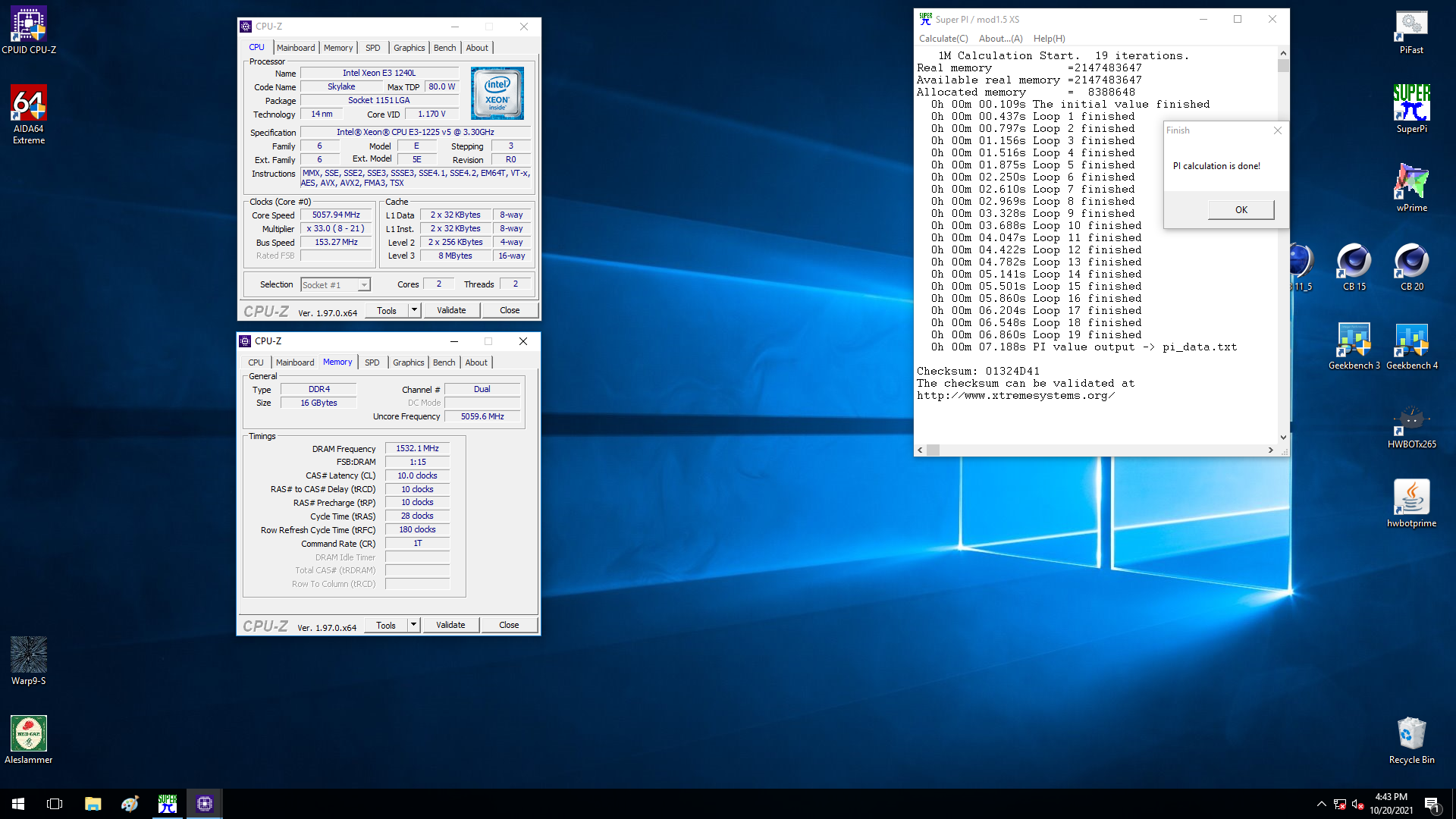Select the SPD tab in lower CPU-Z window

(x=372, y=362)
